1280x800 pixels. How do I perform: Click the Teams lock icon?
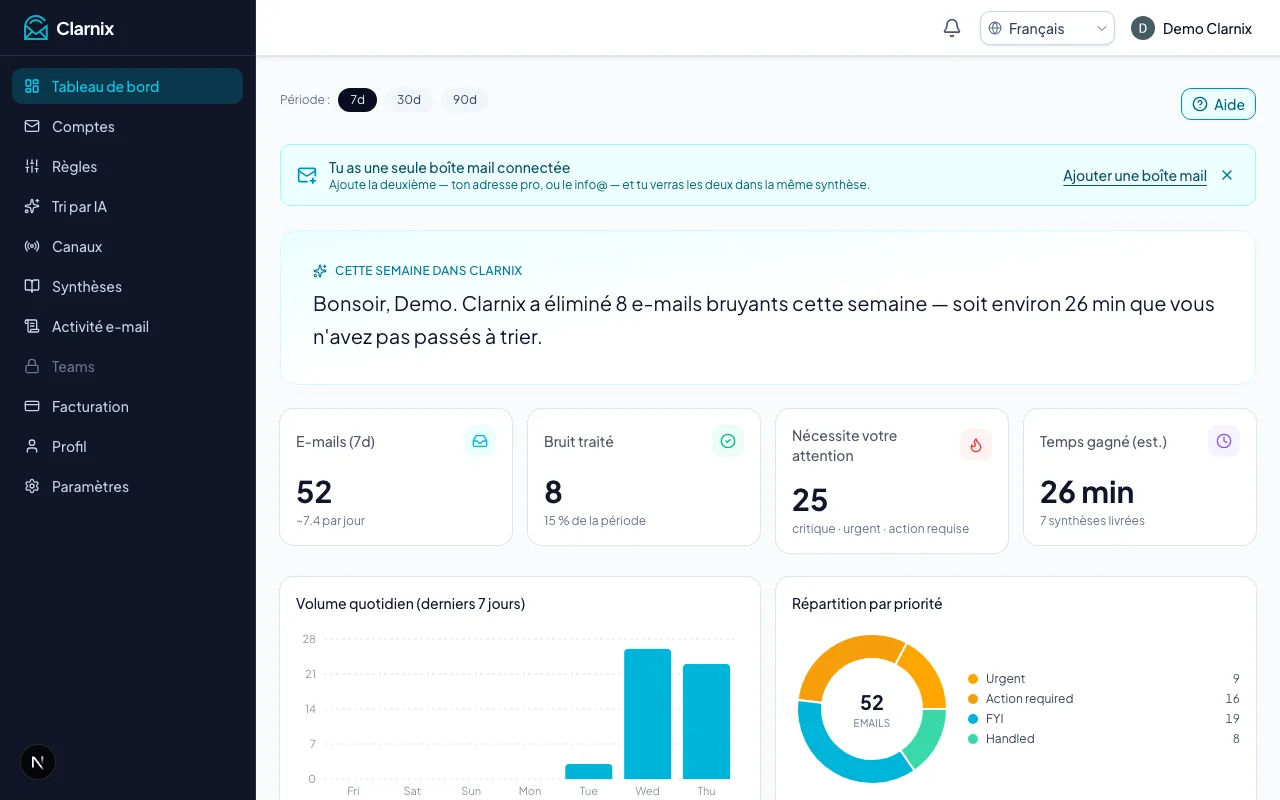tap(32, 366)
